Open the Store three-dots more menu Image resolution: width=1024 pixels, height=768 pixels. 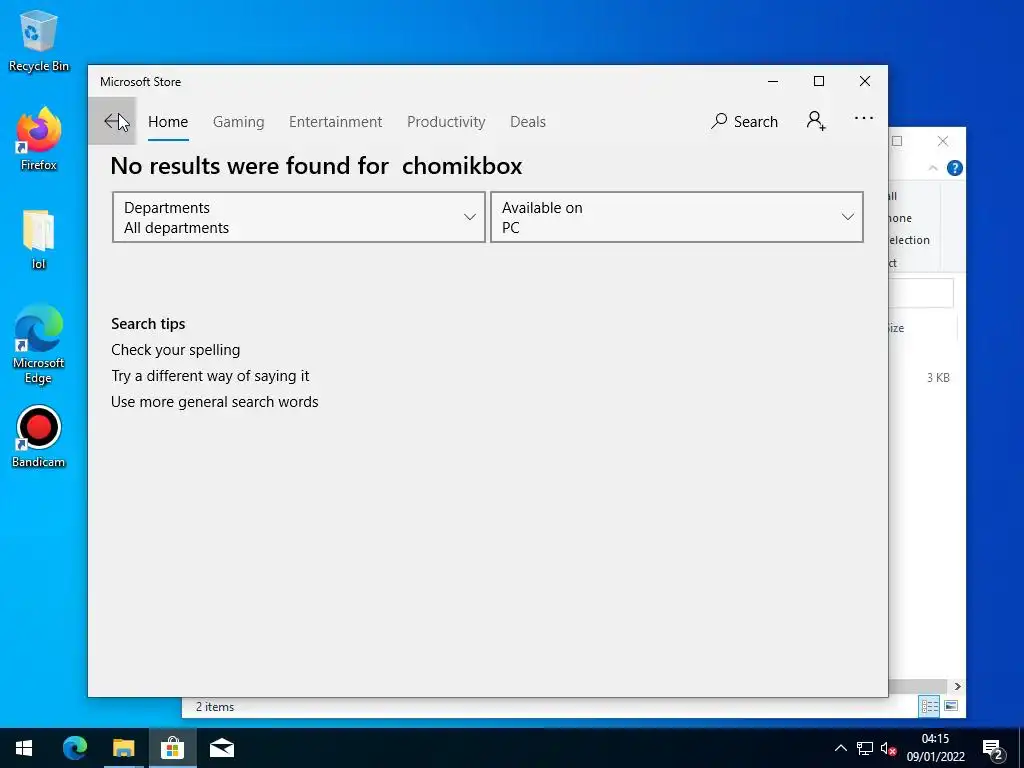(x=864, y=118)
